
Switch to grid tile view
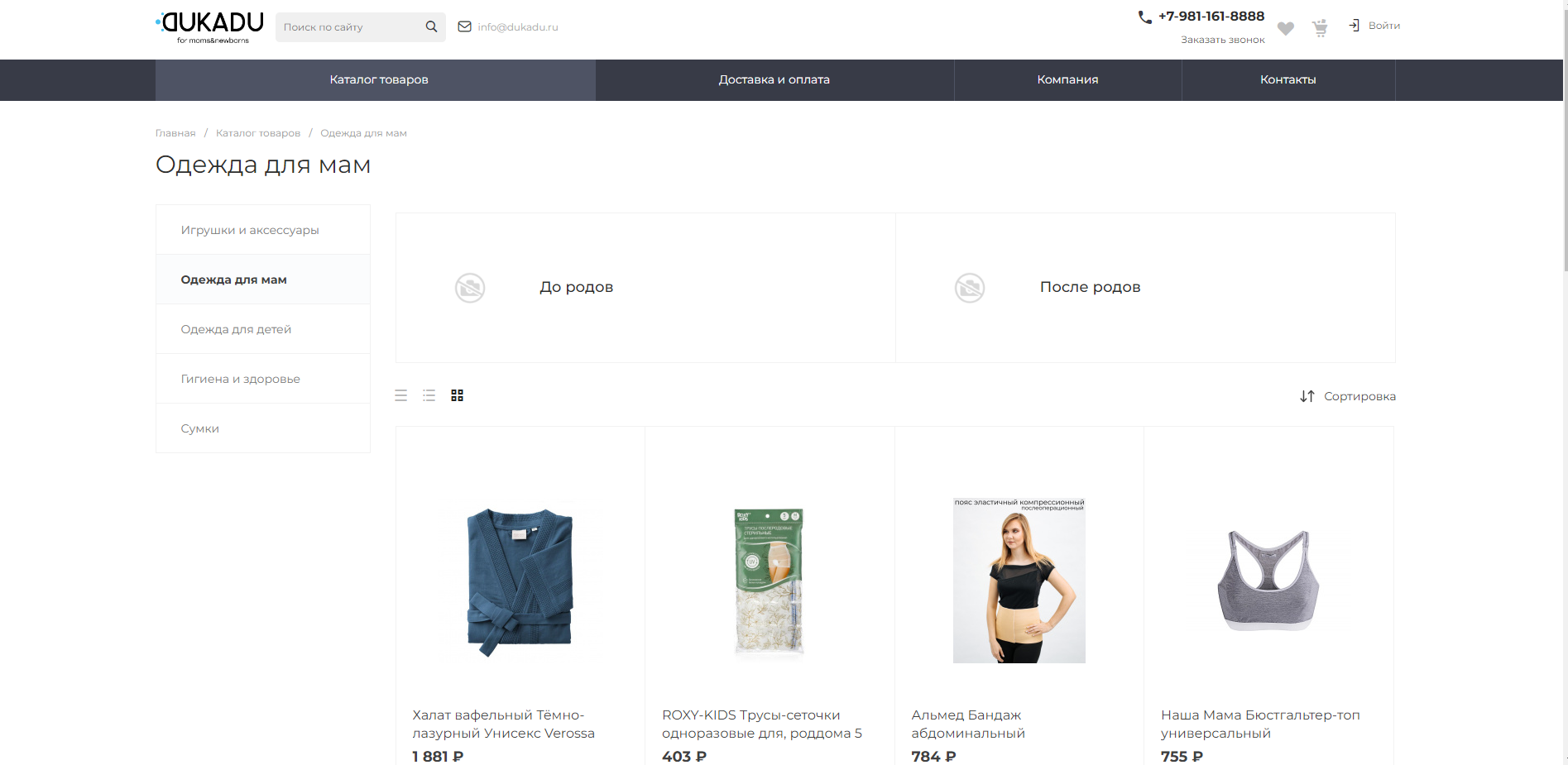(x=457, y=395)
